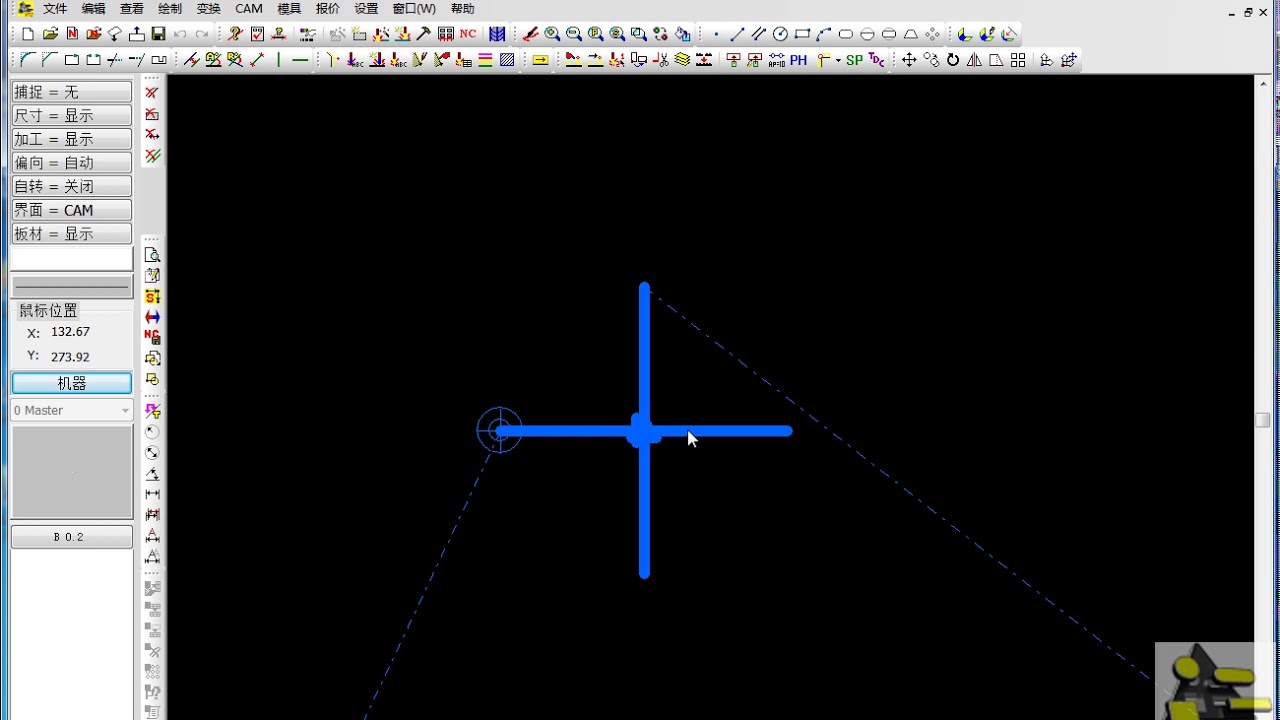Open the 变换 menu
Screen dimensions: 1280x720
point(208,9)
